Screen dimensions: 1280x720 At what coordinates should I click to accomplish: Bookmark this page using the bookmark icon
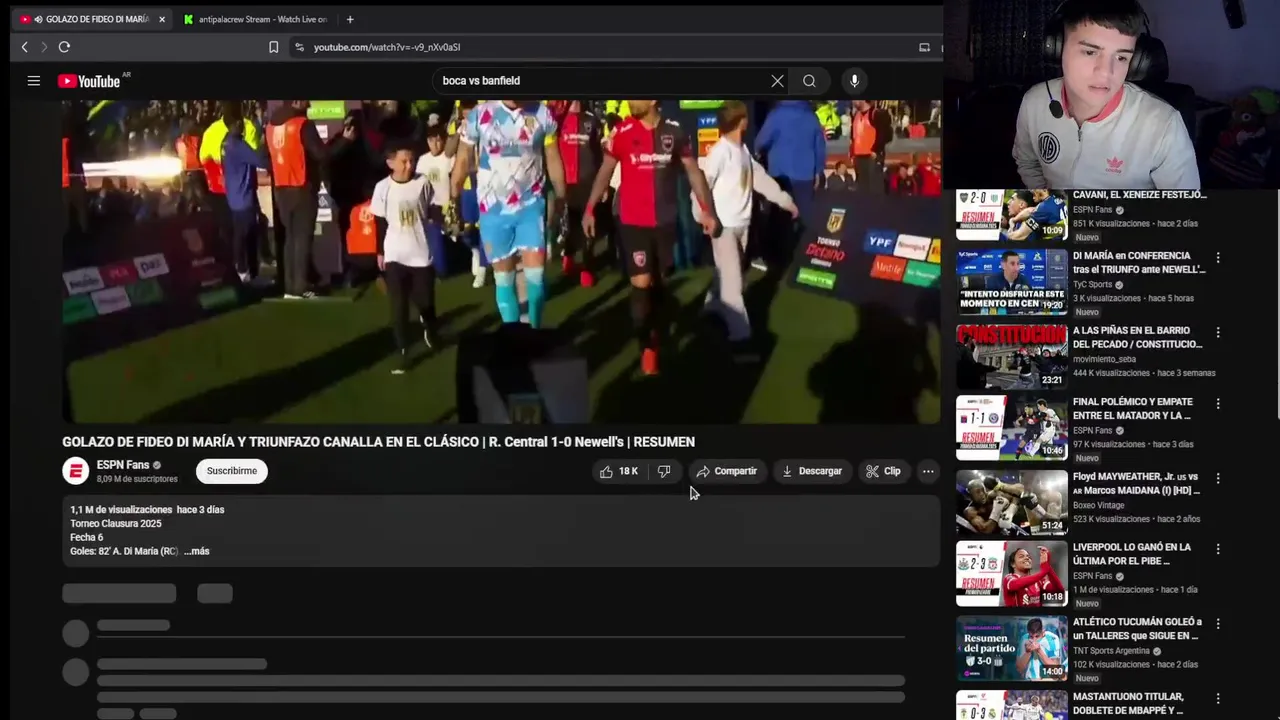click(x=273, y=47)
